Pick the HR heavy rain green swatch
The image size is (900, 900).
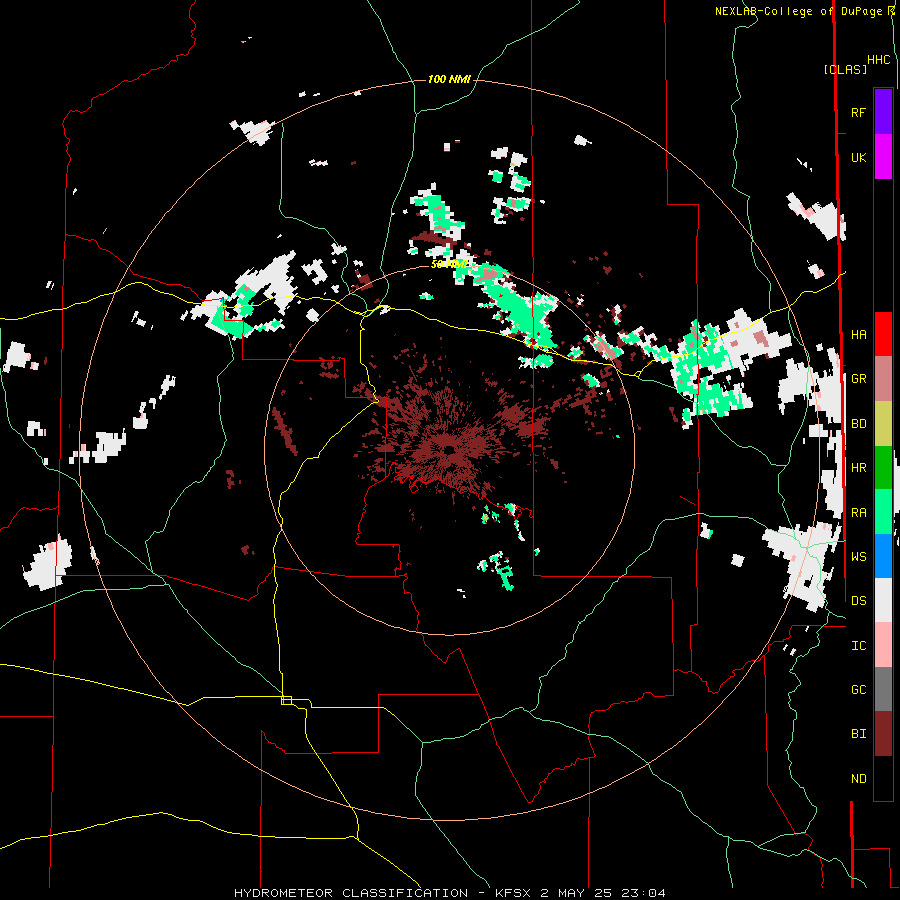point(883,467)
